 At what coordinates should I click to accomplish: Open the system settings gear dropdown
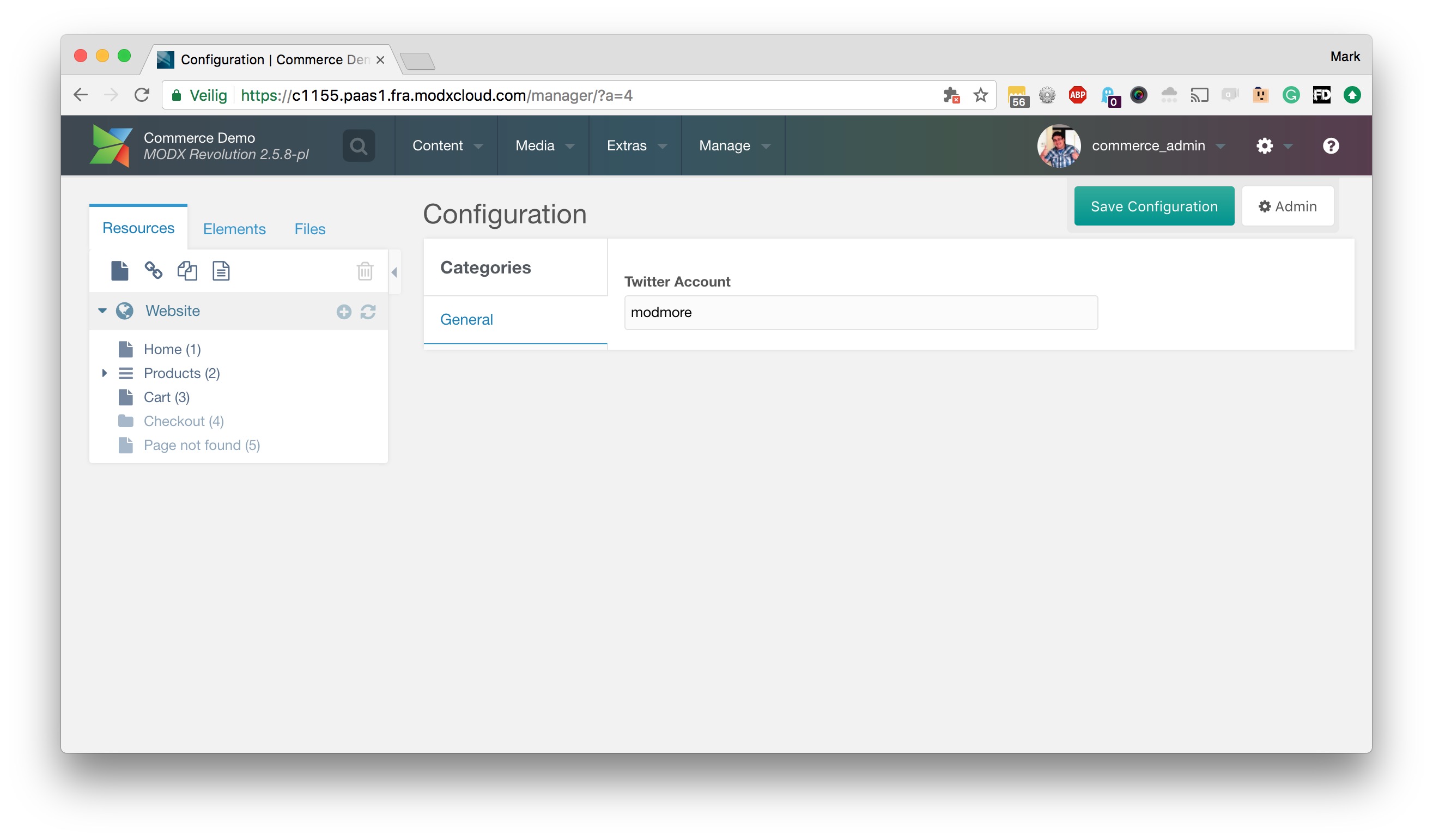coord(1273,146)
